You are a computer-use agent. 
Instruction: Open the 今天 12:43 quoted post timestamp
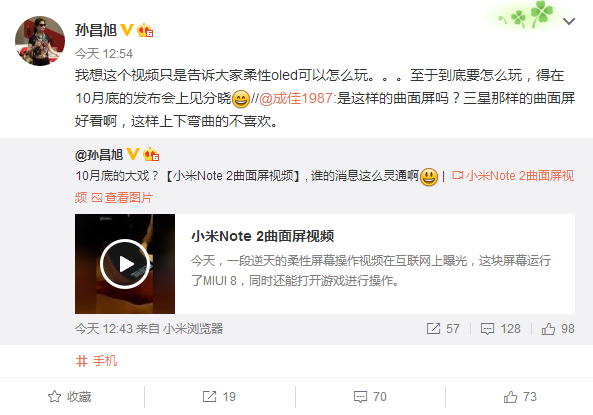pos(104,328)
